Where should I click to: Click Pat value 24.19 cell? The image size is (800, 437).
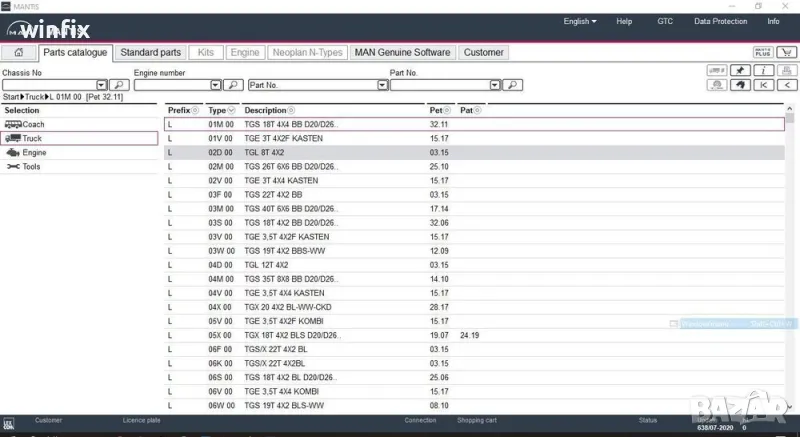pos(469,336)
